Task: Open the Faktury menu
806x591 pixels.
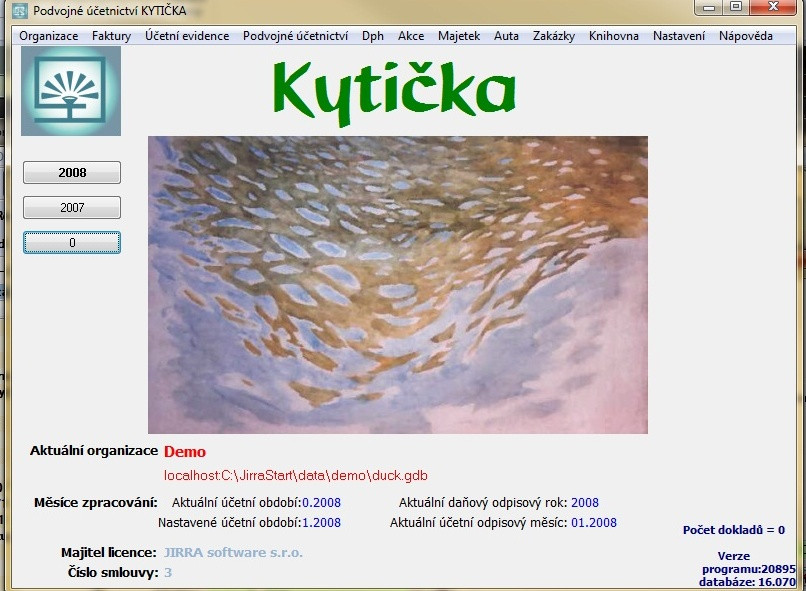Action: click(112, 36)
